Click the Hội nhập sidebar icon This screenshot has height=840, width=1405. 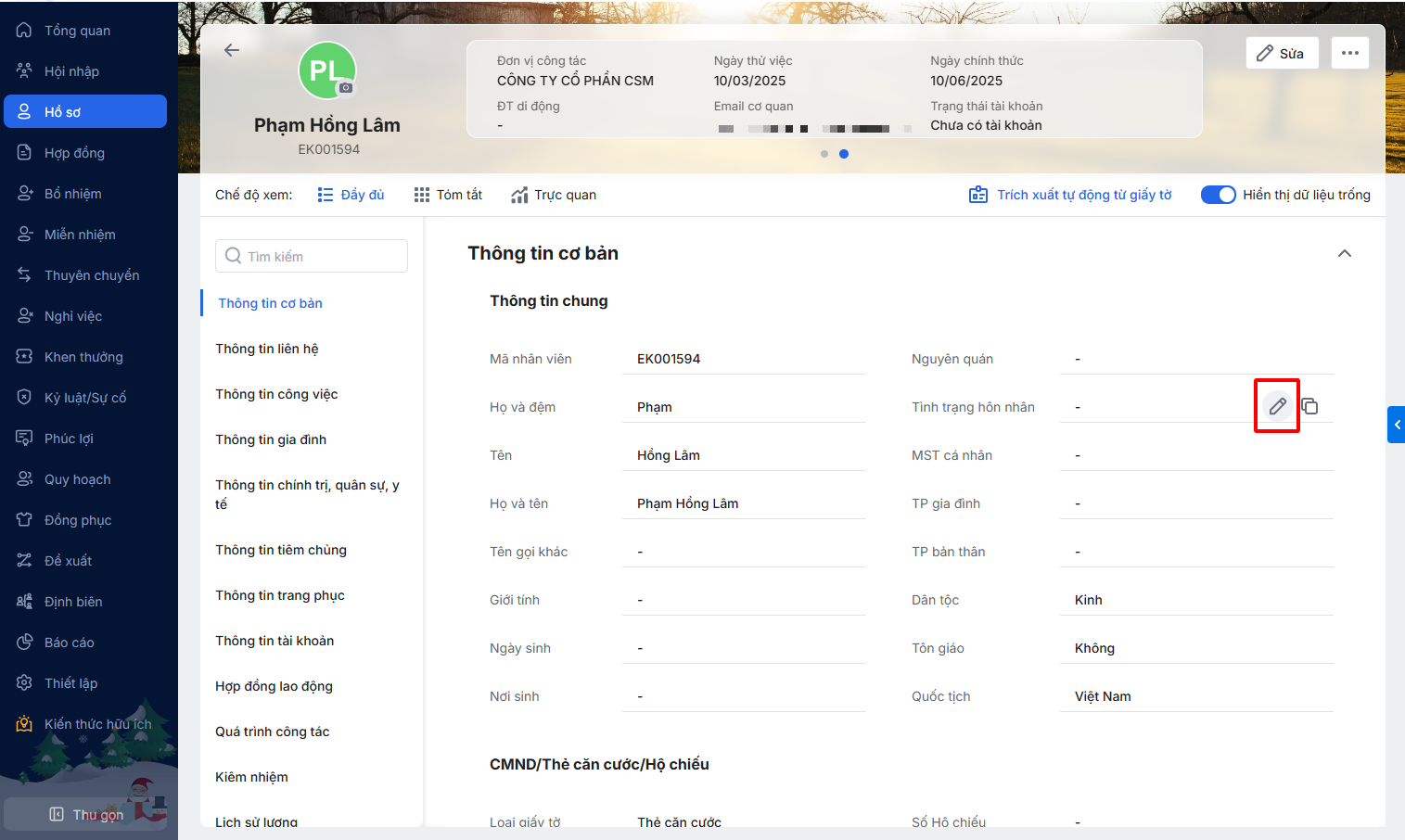click(24, 71)
